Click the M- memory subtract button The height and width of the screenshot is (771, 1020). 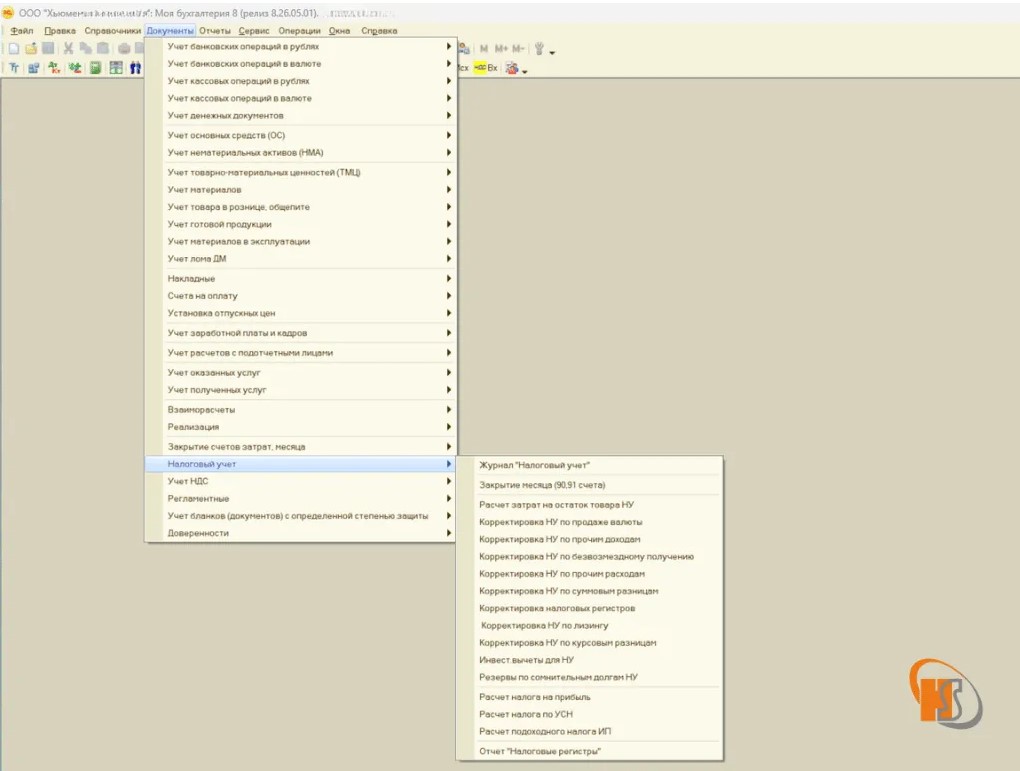click(518, 49)
